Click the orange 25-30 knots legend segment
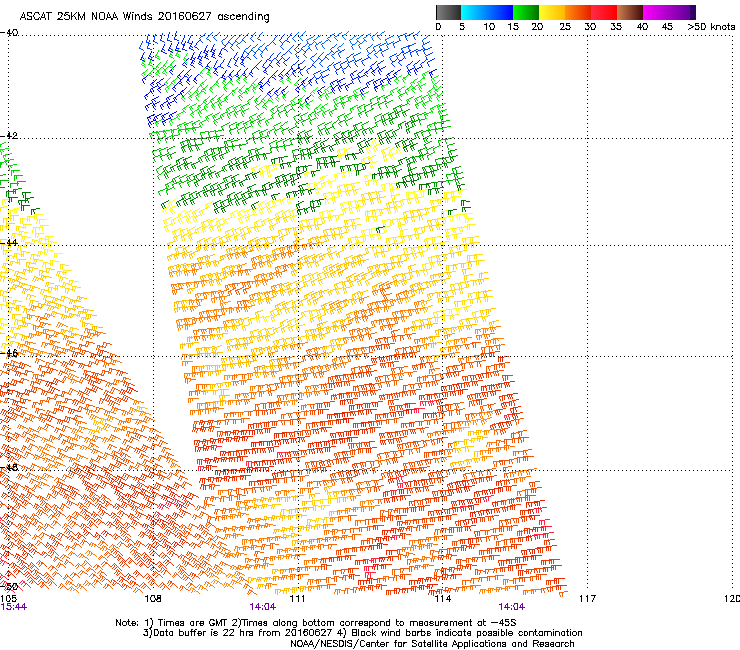Viewport: 740px width, 650px height. click(578, 12)
